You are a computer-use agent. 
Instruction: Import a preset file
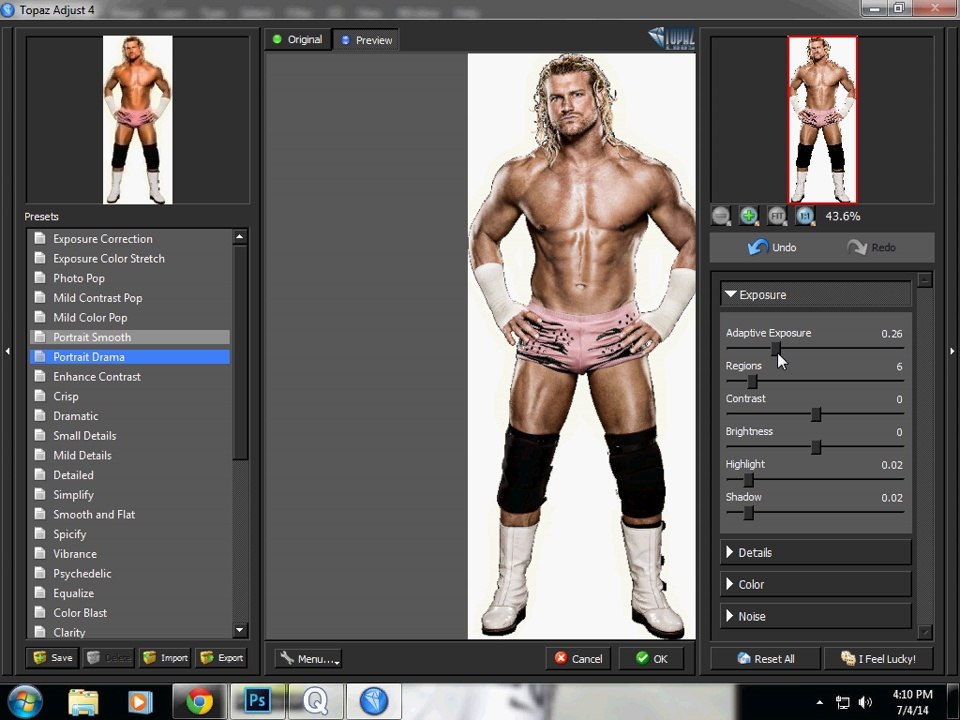pos(165,658)
